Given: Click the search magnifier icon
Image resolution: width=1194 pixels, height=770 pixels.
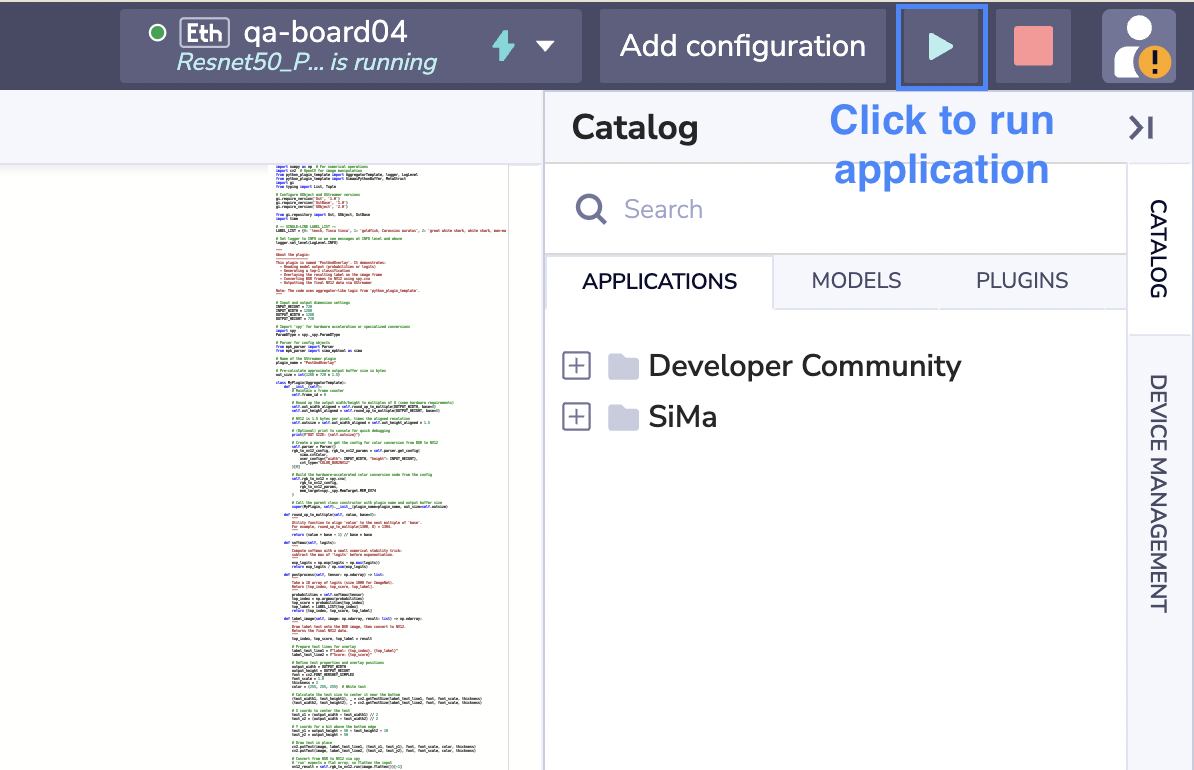Looking at the screenshot, I should [x=591, y=209].
